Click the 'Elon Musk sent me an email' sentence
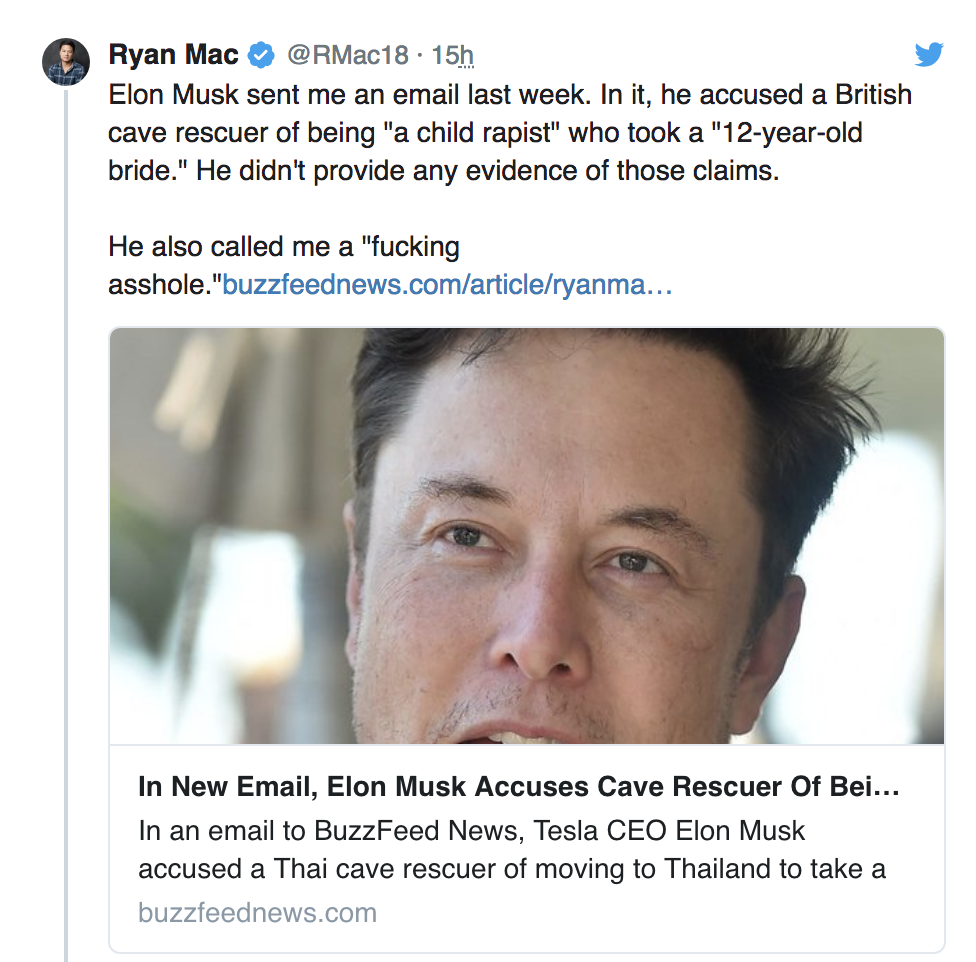This screenshot has width=976, height=962. 350,95
